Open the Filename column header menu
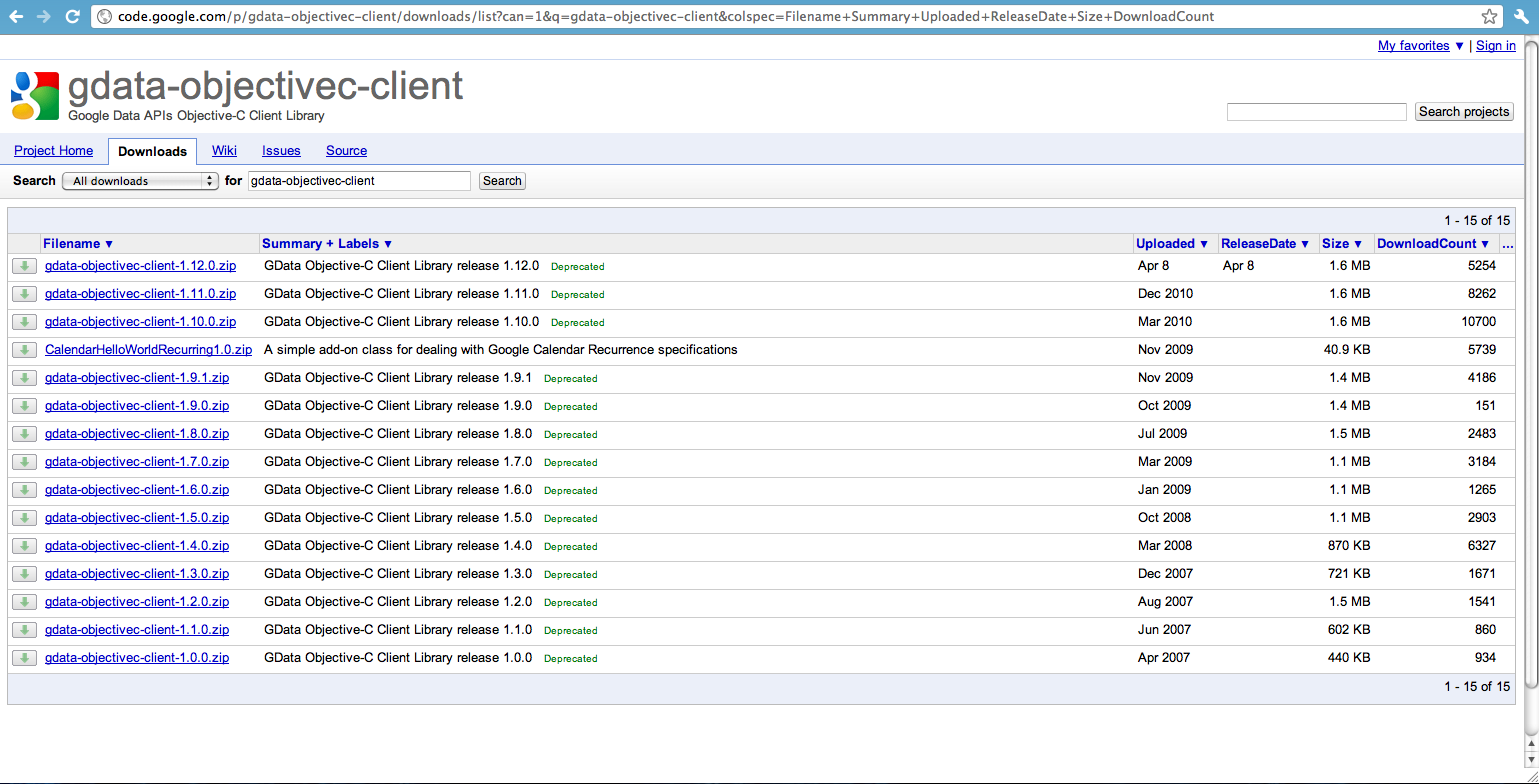 pos(78,244)
